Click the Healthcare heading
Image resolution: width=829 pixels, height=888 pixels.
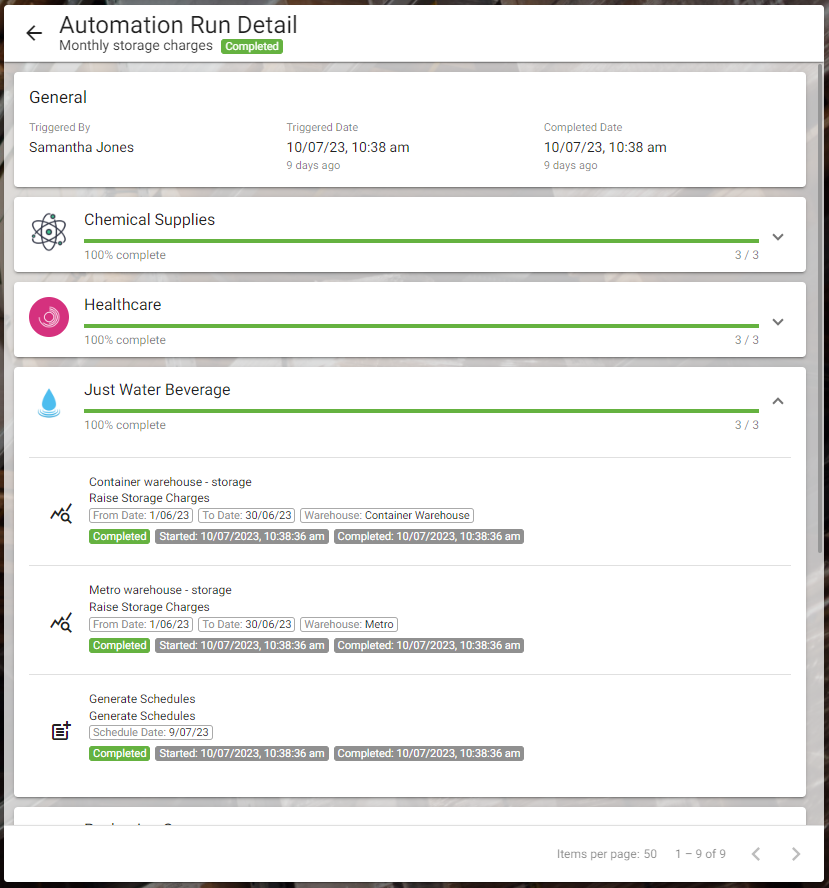click(x=123, y=305)
